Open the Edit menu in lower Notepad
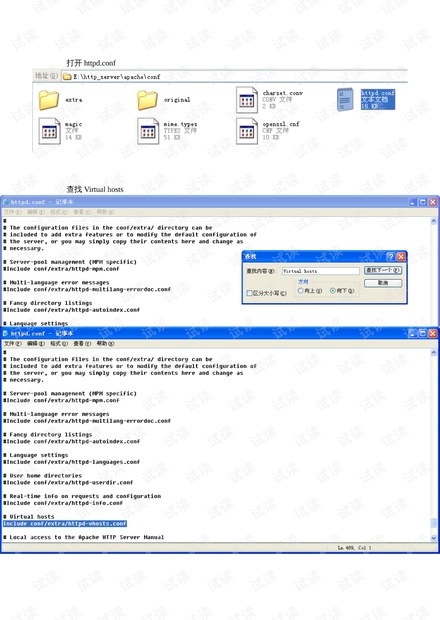 [x=36, y=344]
